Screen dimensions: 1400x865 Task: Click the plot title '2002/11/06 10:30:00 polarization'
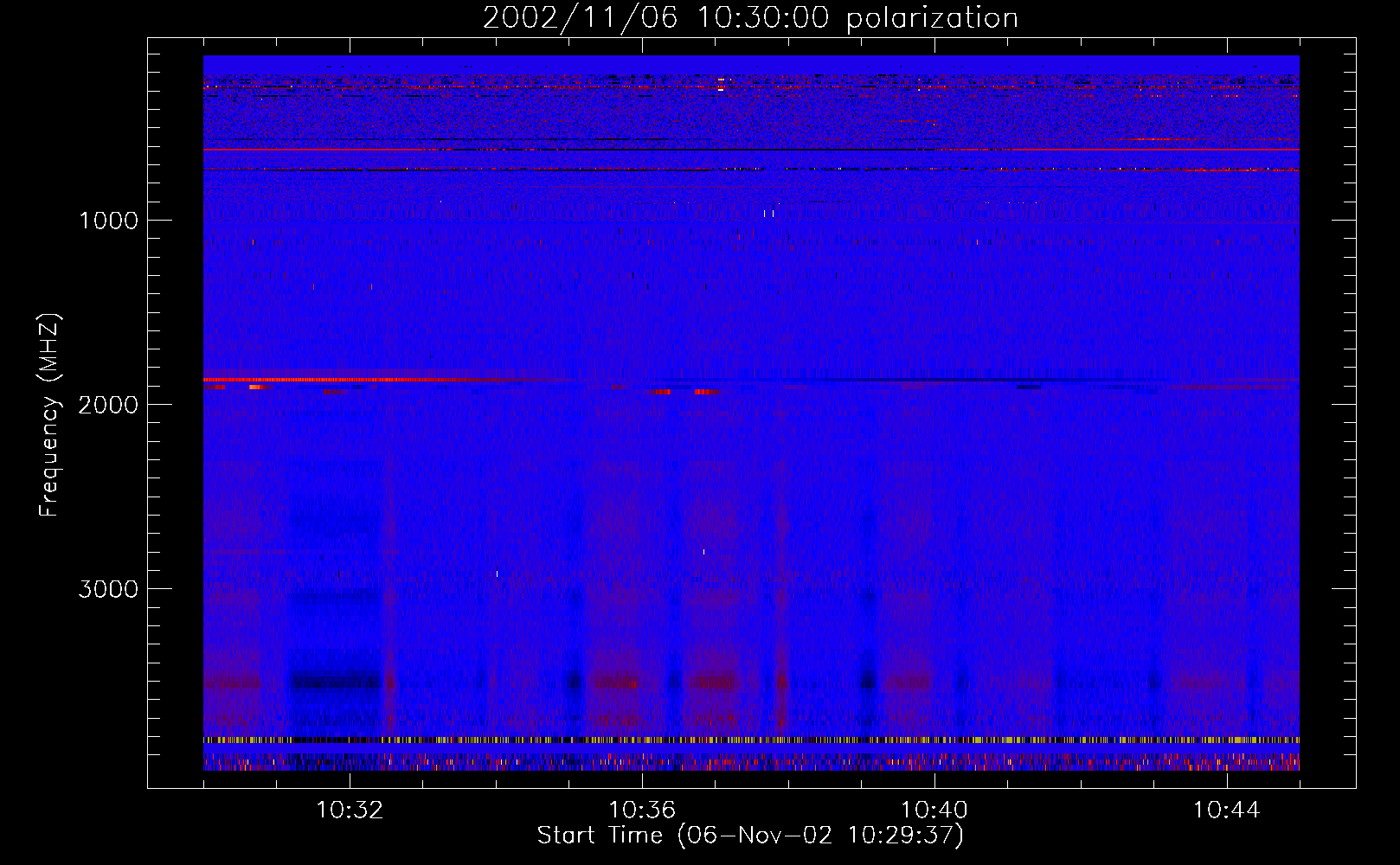pos(750,18)
